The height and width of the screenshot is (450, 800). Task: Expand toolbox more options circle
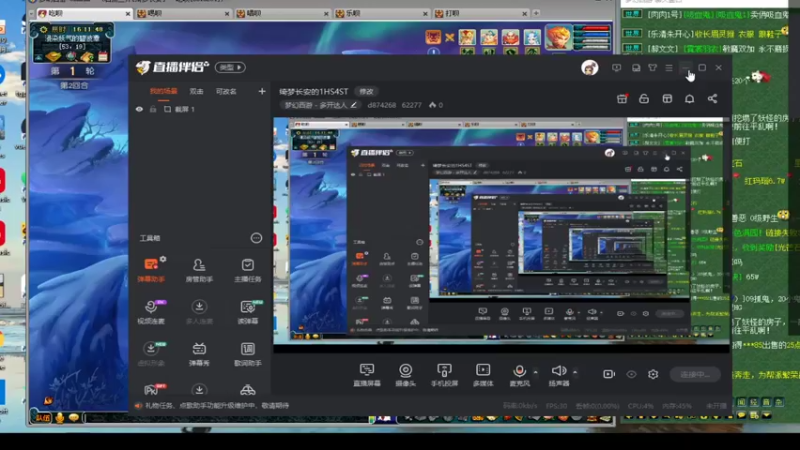pyautogui.click(x=256, y=238)
